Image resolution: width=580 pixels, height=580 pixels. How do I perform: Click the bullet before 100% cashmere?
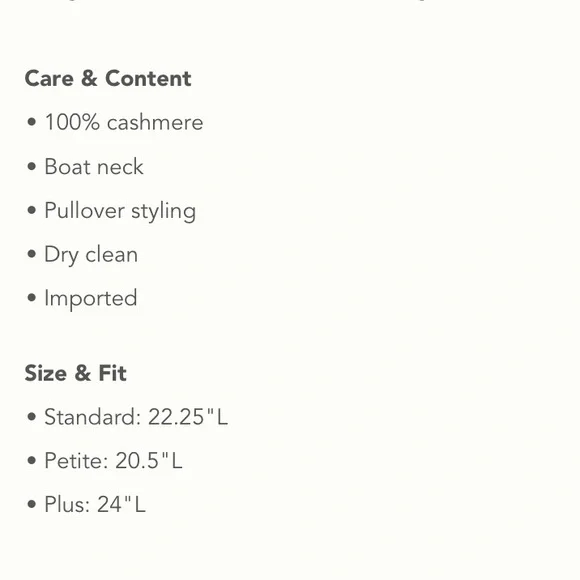pyautogui.click(x=32, y=122)
